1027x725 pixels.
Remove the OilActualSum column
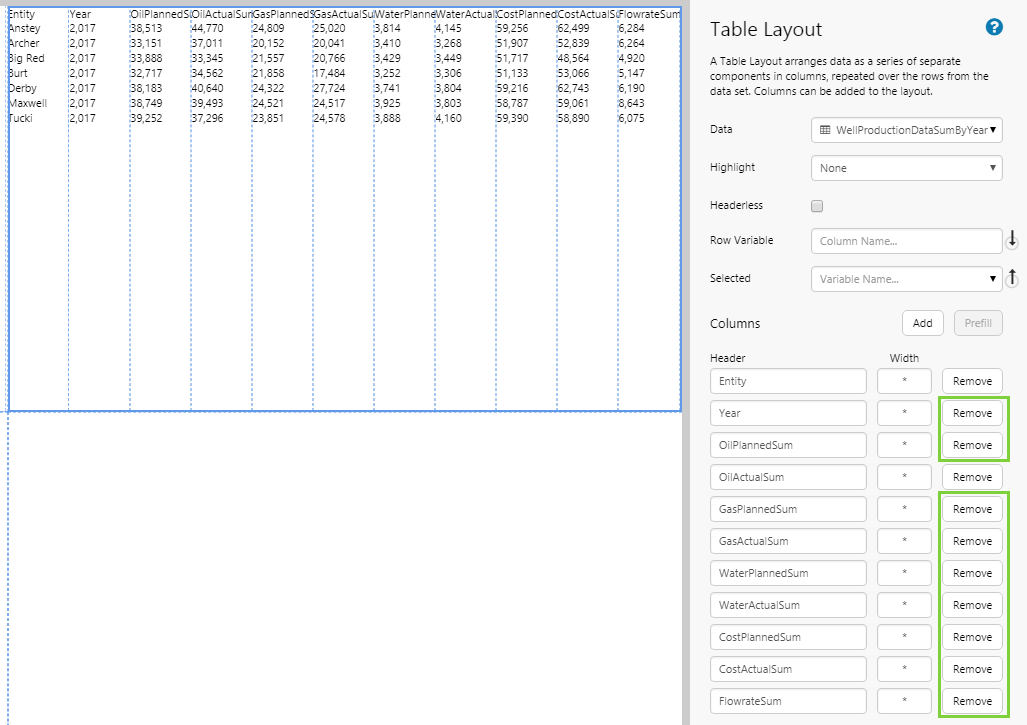pos(972,477)
